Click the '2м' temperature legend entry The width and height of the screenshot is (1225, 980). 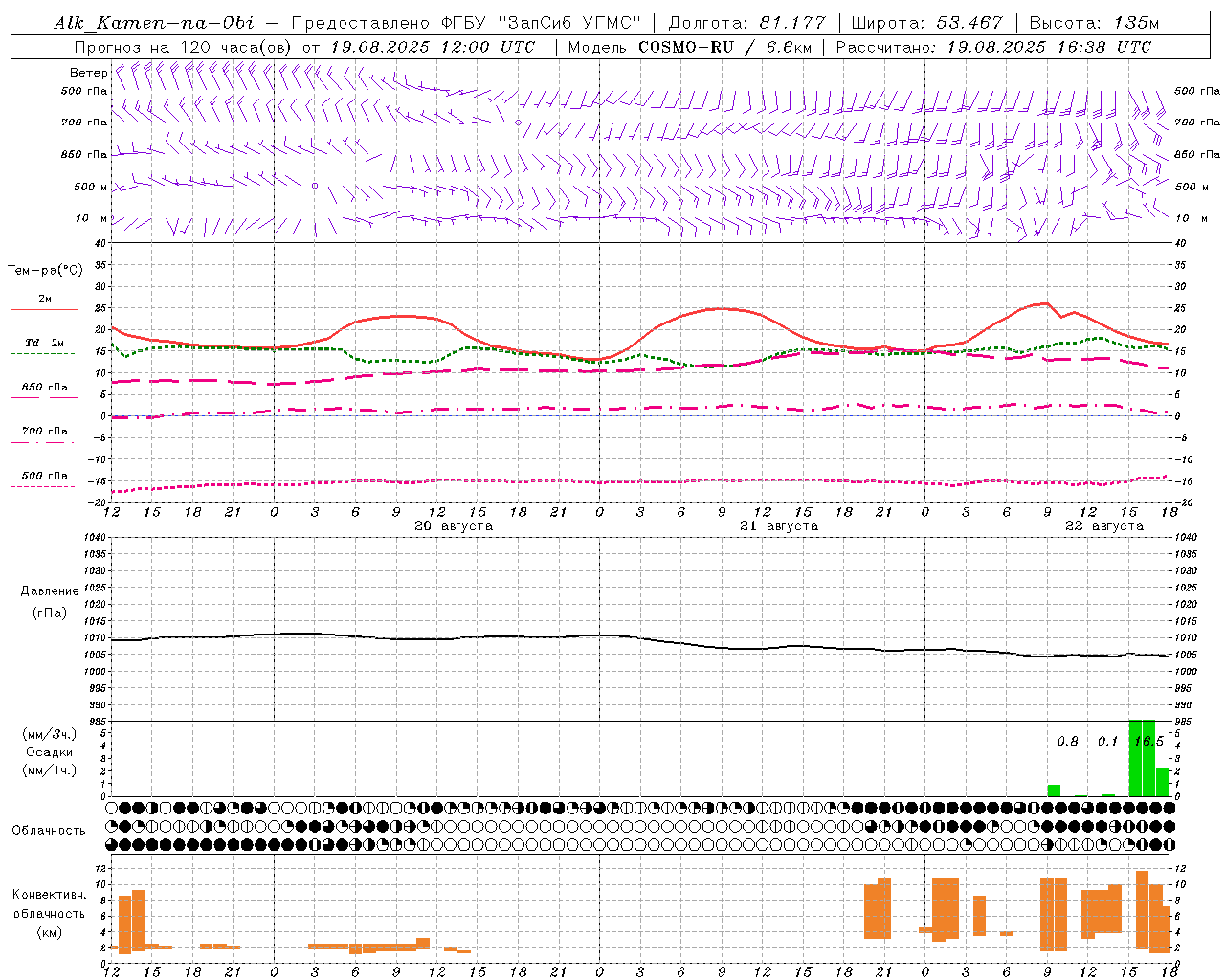(45, 300)
